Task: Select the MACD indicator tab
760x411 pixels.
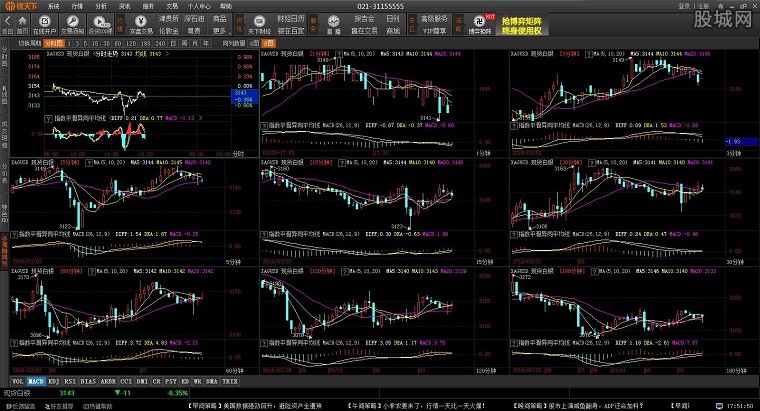Action: [x=36, y=381]
